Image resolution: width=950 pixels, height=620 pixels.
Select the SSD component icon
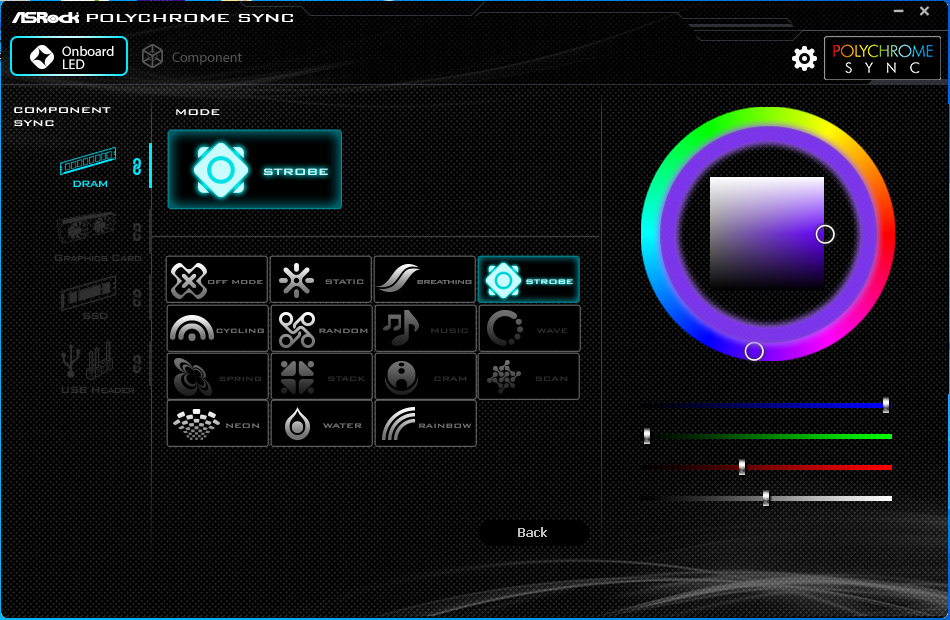point(89,297)
